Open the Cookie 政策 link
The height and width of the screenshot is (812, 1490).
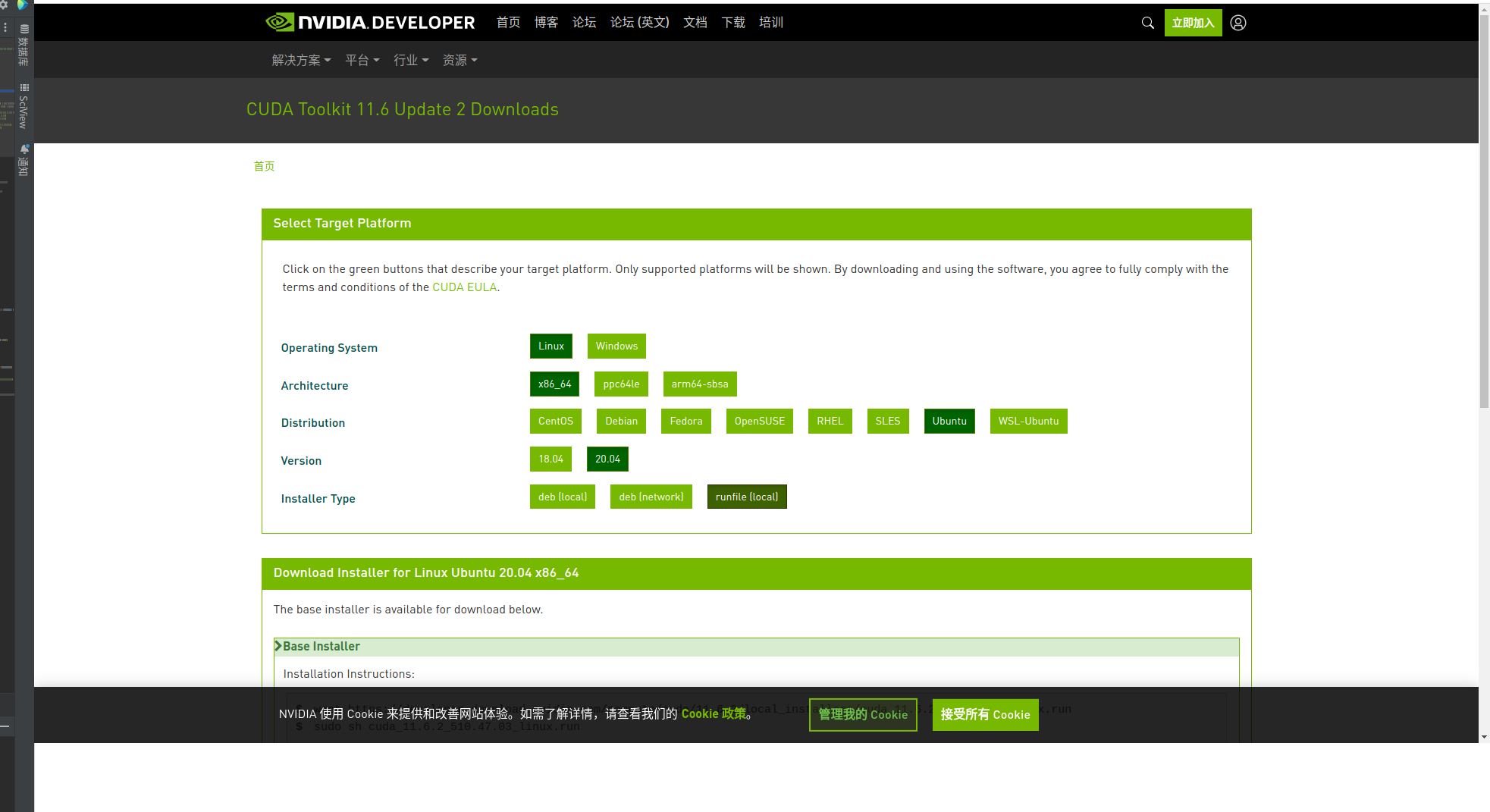714,713
